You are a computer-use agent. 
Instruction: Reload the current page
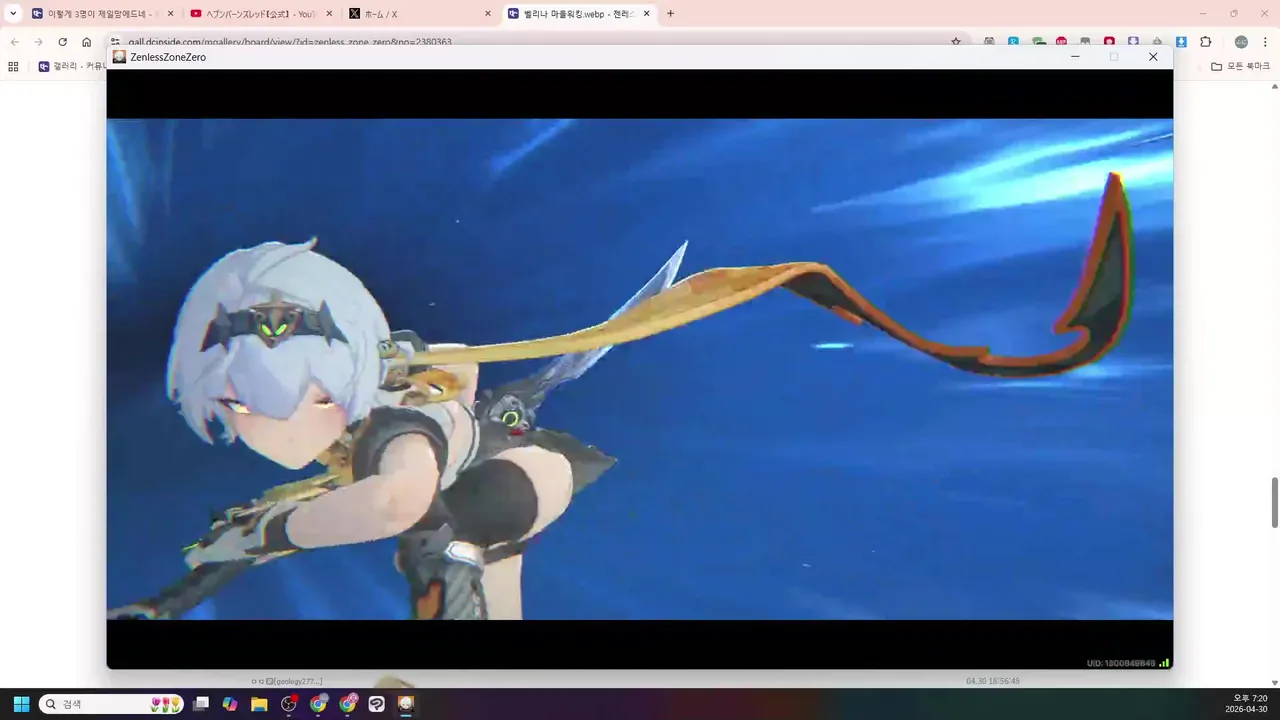tap(62, 42)
